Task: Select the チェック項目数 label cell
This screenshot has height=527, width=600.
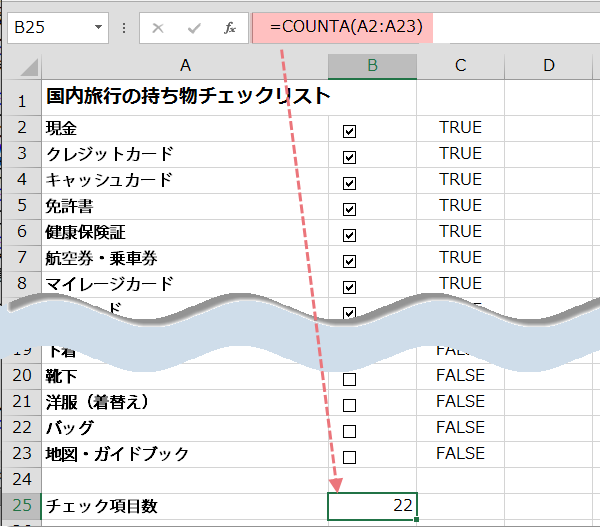Action: point(185,506)
